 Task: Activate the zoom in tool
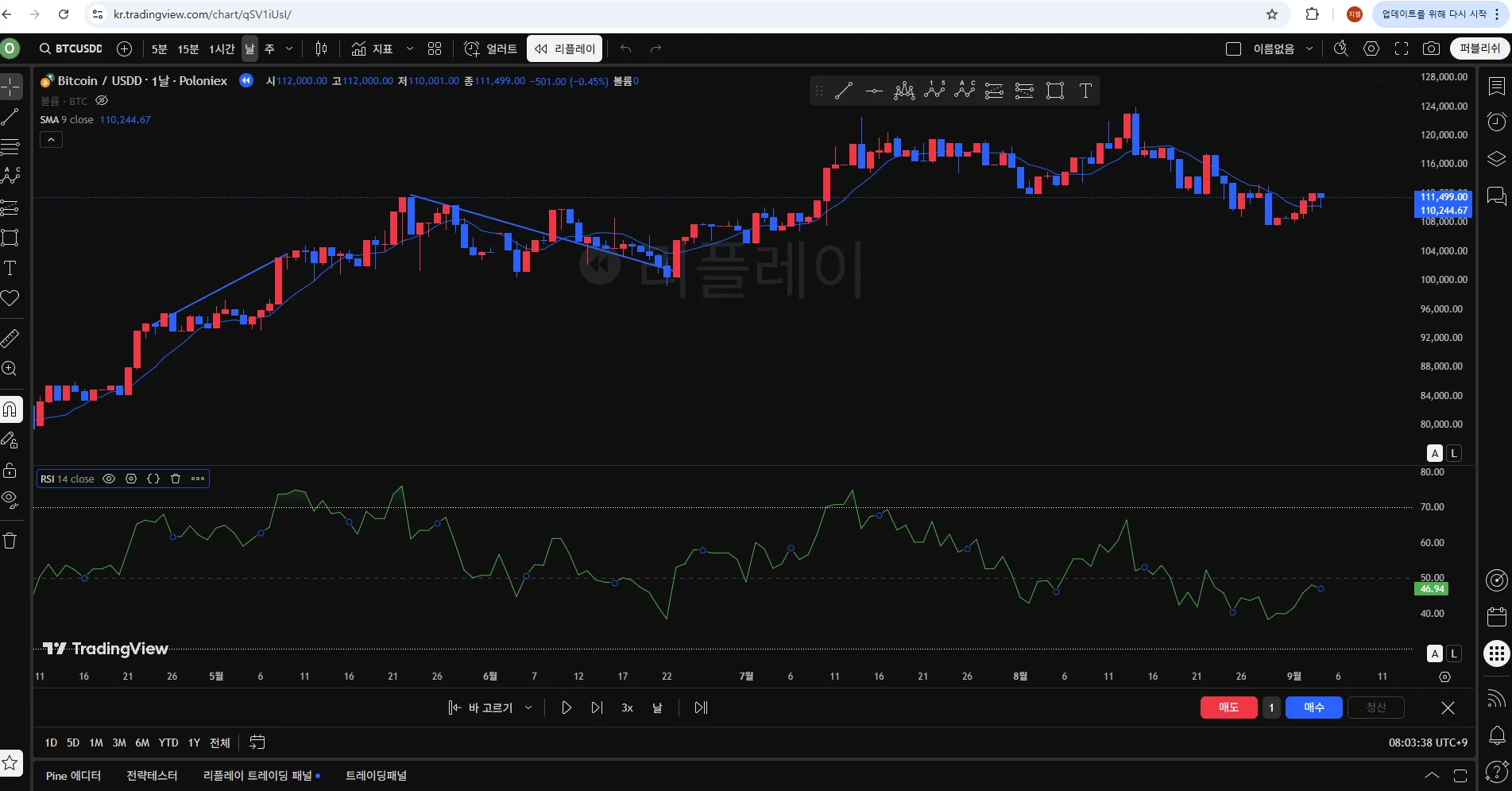tap(10, 369)
